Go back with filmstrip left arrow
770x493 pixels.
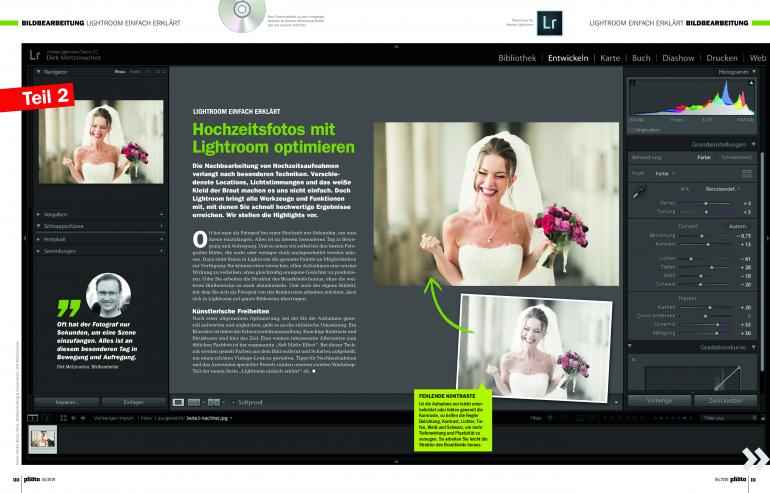tap(73, 418)
